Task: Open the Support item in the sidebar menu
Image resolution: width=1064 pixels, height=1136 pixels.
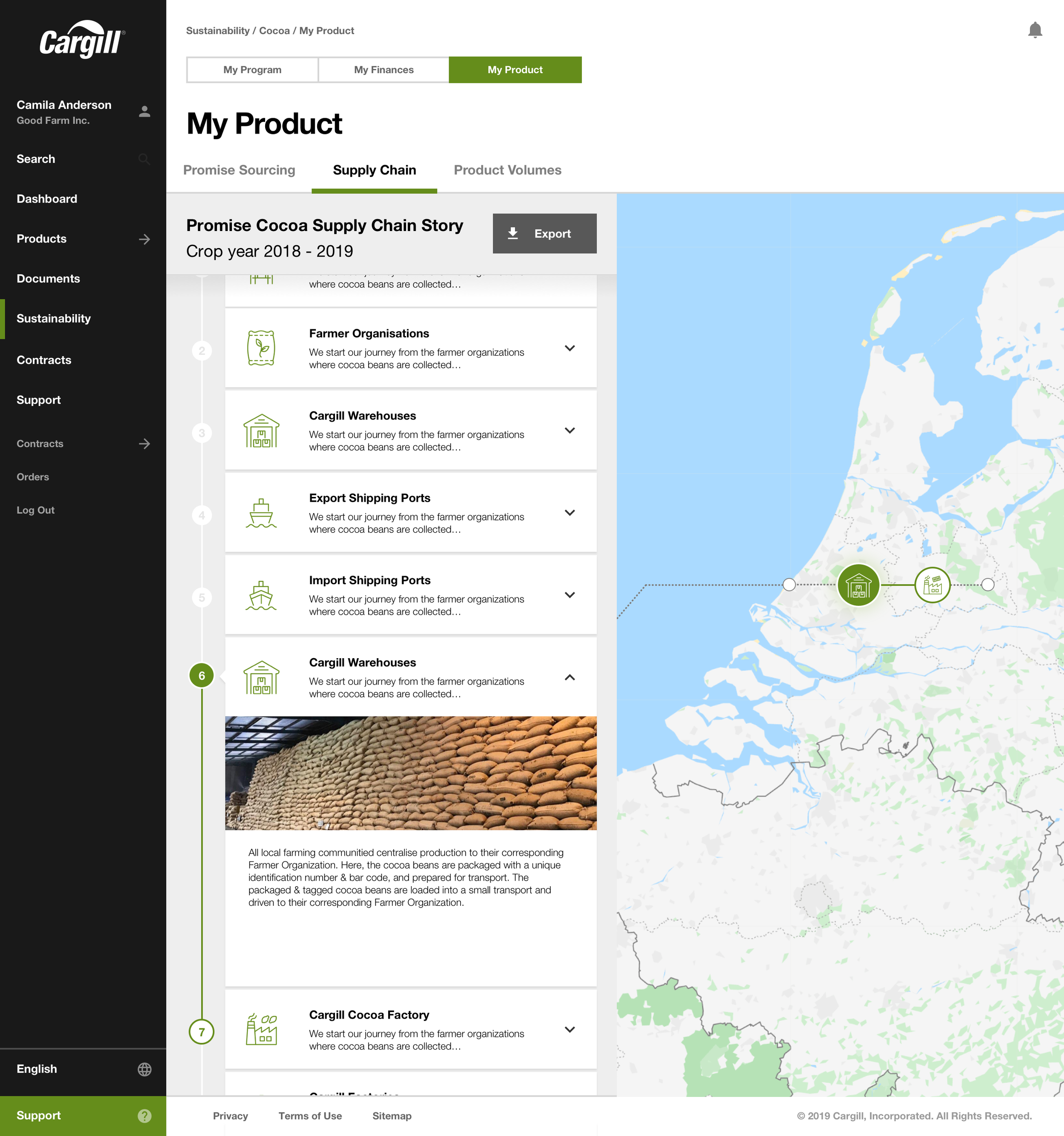Action: pos(38,400)
